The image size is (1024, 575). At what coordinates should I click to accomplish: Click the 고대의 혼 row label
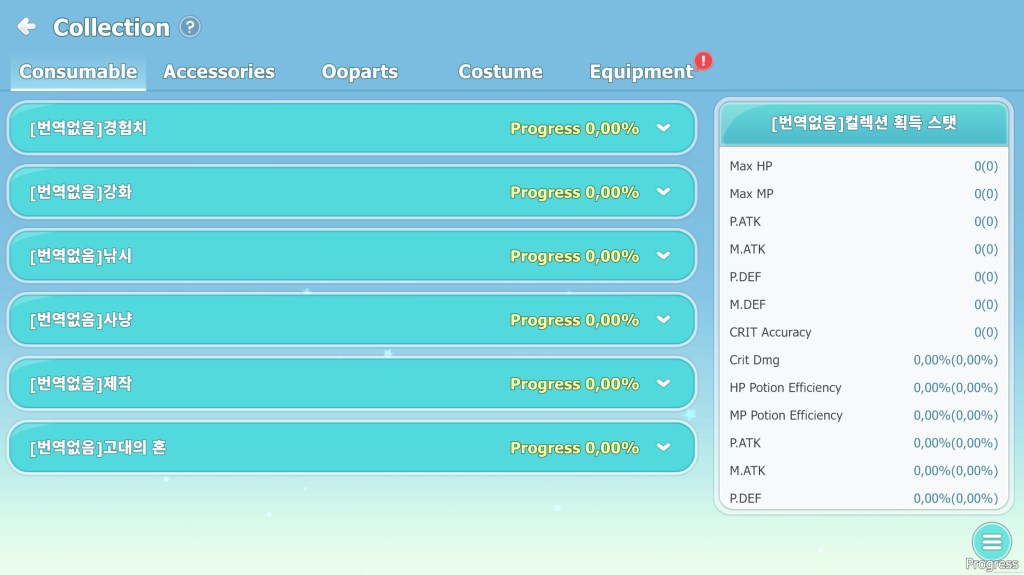click(x=98, y=448)
